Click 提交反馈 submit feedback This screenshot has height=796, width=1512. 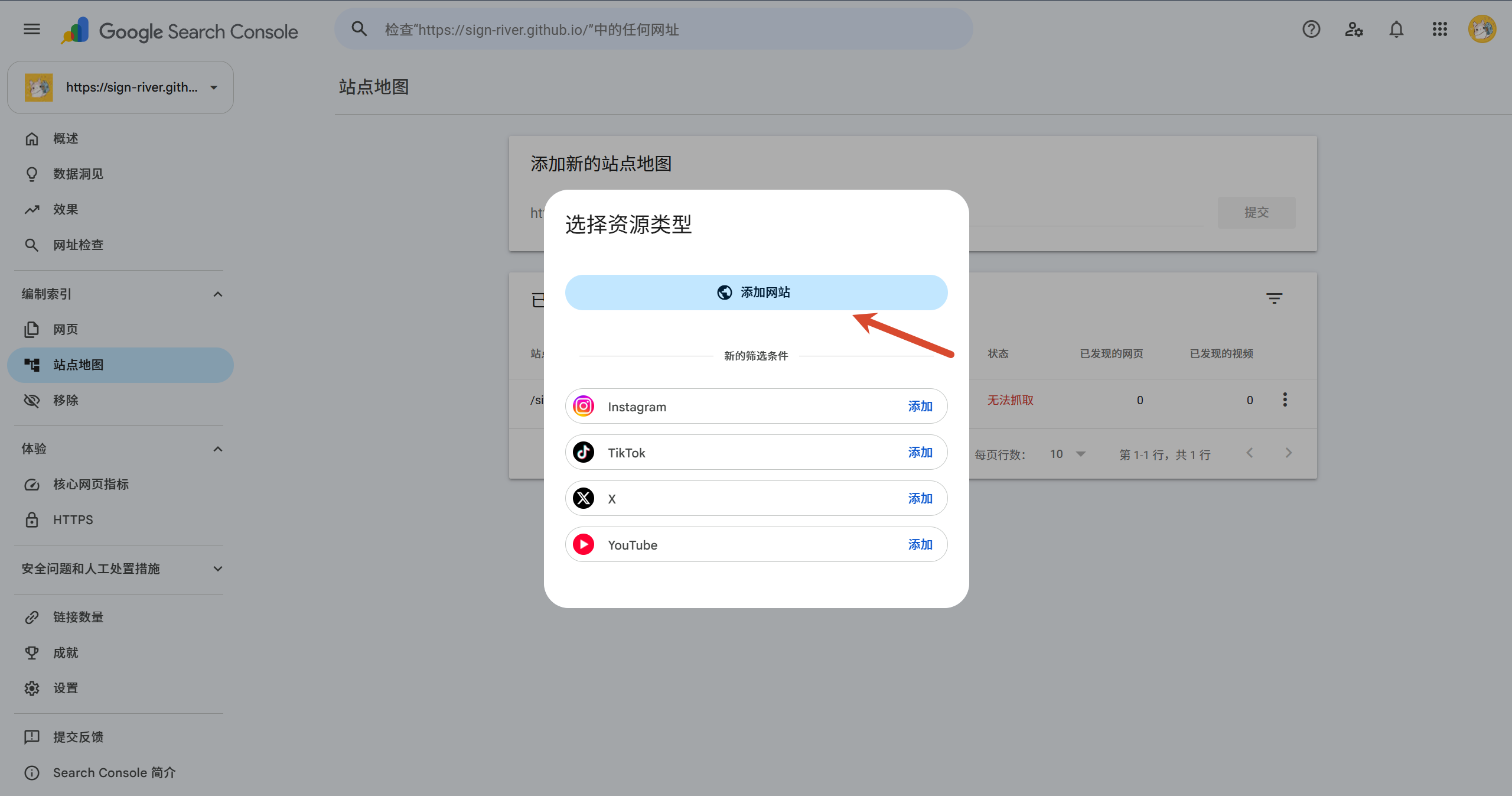(120, 737)
